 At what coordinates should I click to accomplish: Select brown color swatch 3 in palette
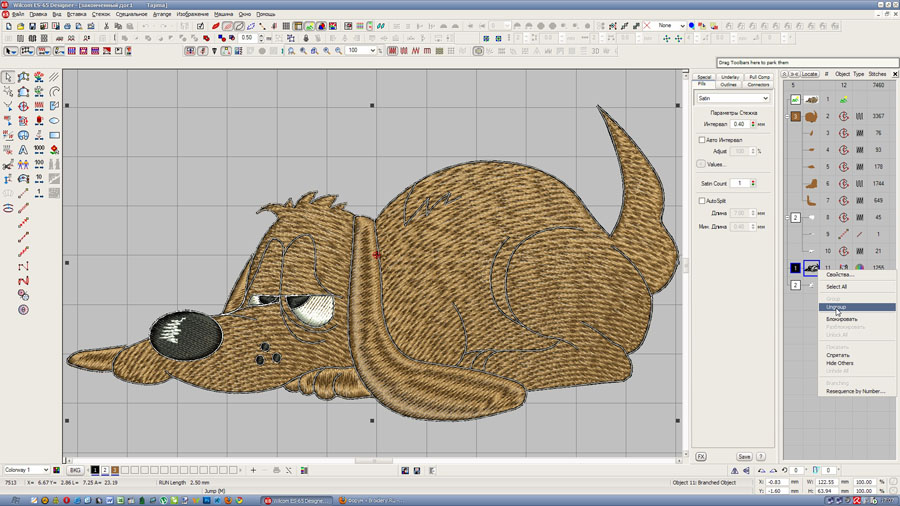(x=115, y=470)
